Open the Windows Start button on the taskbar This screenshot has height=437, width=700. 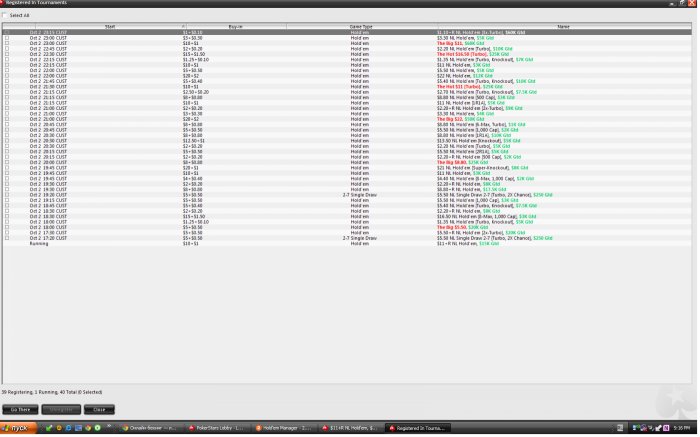pyautogui.click(x=18, y=429)
